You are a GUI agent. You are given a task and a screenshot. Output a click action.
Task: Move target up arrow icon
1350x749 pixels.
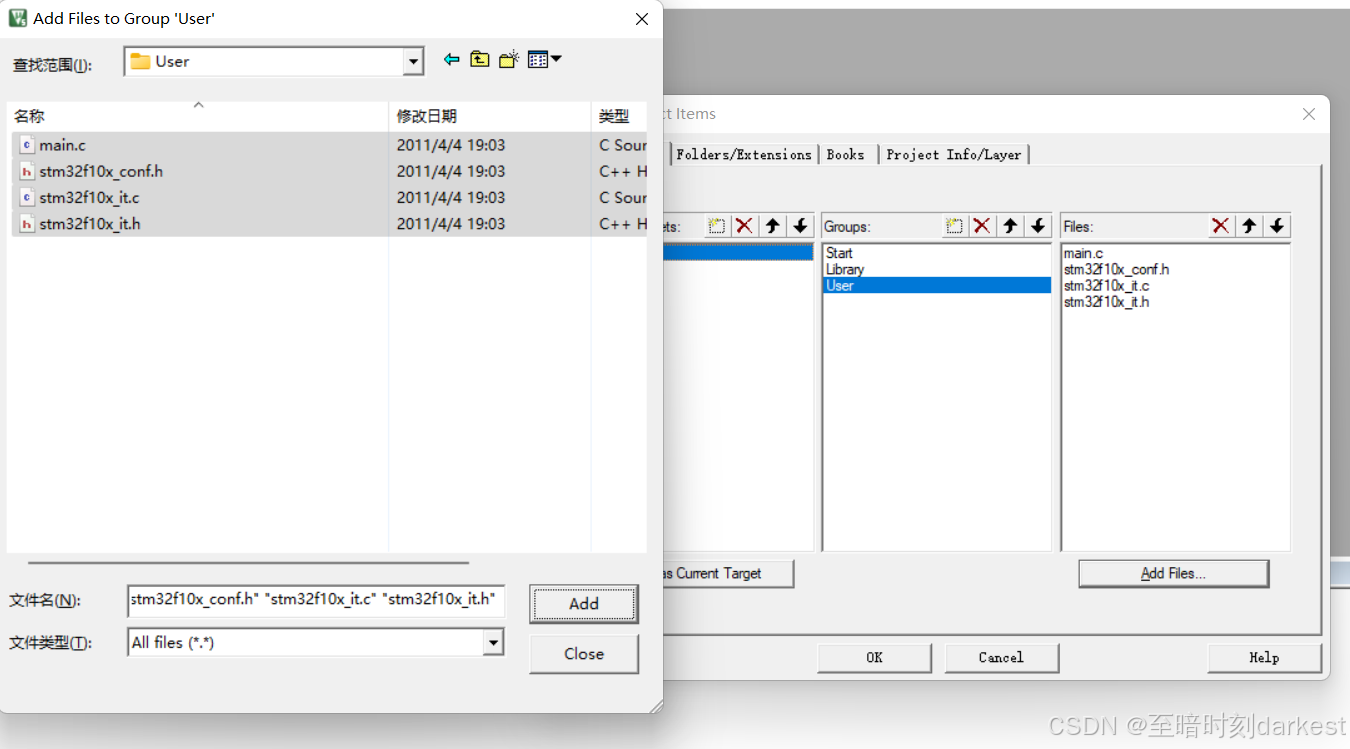pos(773,226)
